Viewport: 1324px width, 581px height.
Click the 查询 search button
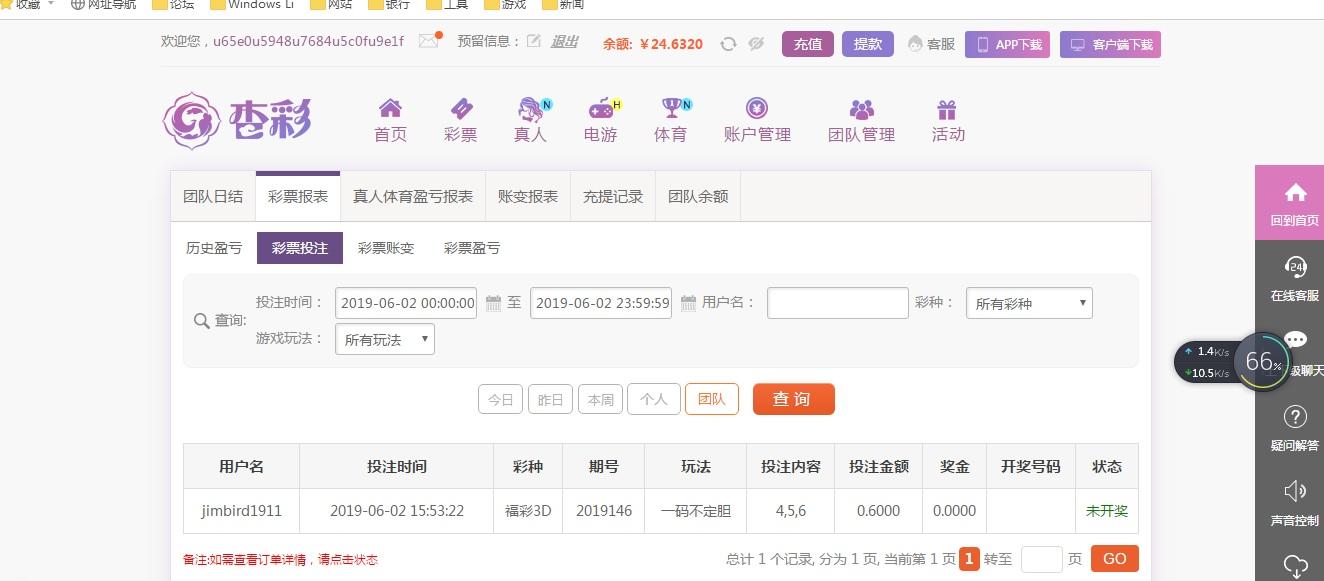click(794, 399)
